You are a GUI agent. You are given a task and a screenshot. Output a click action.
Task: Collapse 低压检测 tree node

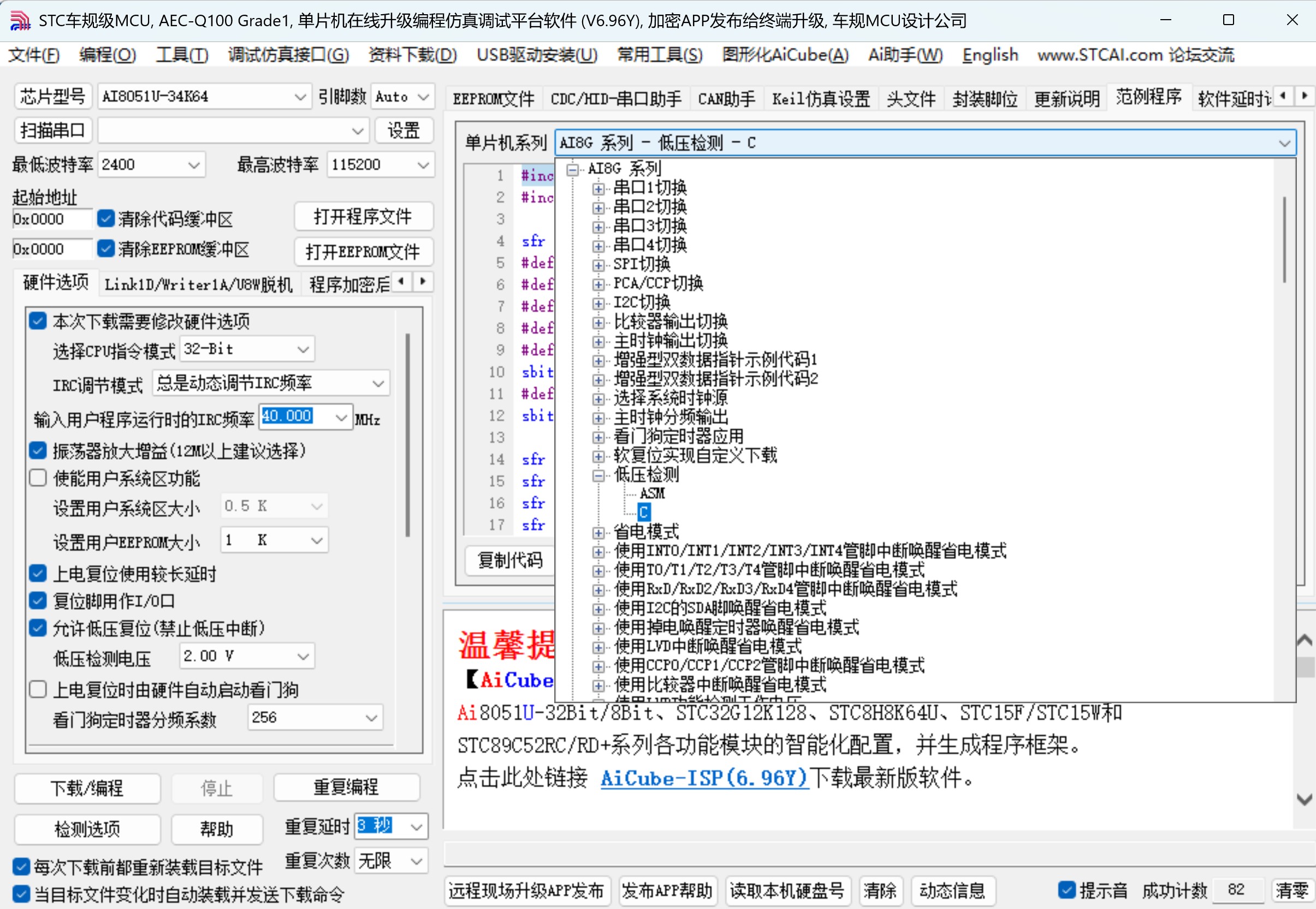(597, 475)
